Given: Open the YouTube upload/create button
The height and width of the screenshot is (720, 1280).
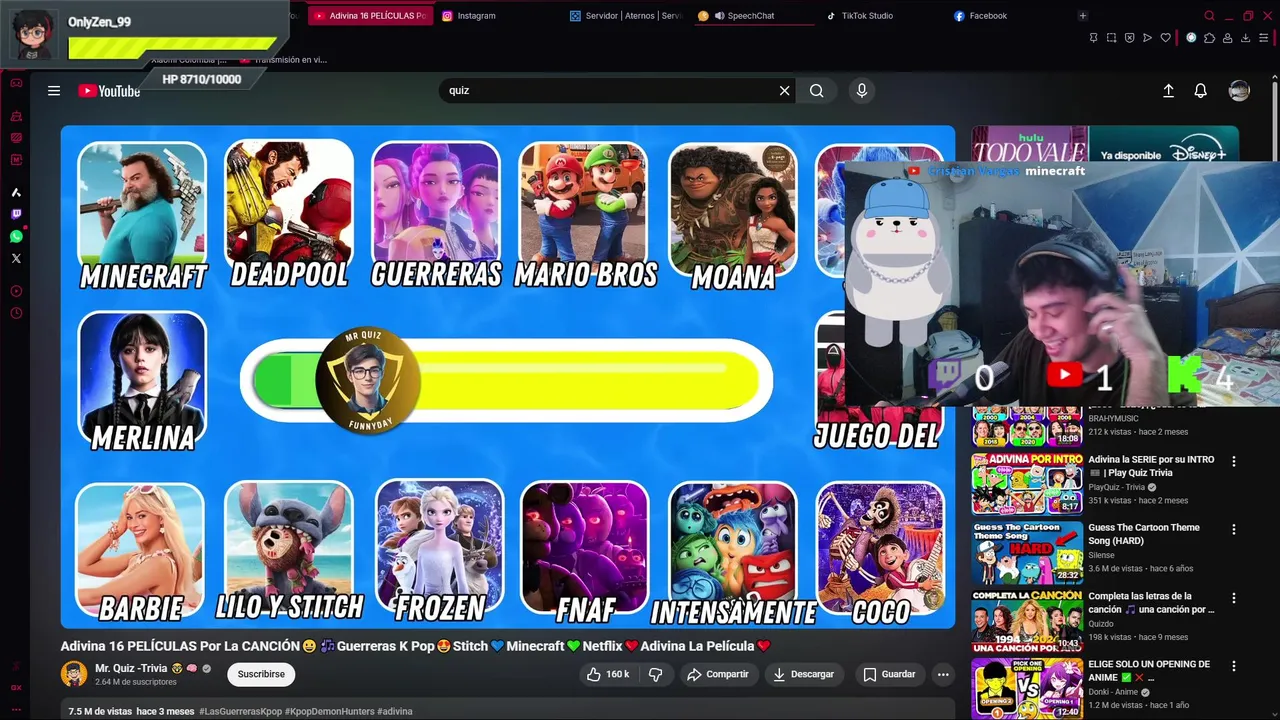Looking at the screenshot, I should pyautogui.click(x=1168, y=91).
